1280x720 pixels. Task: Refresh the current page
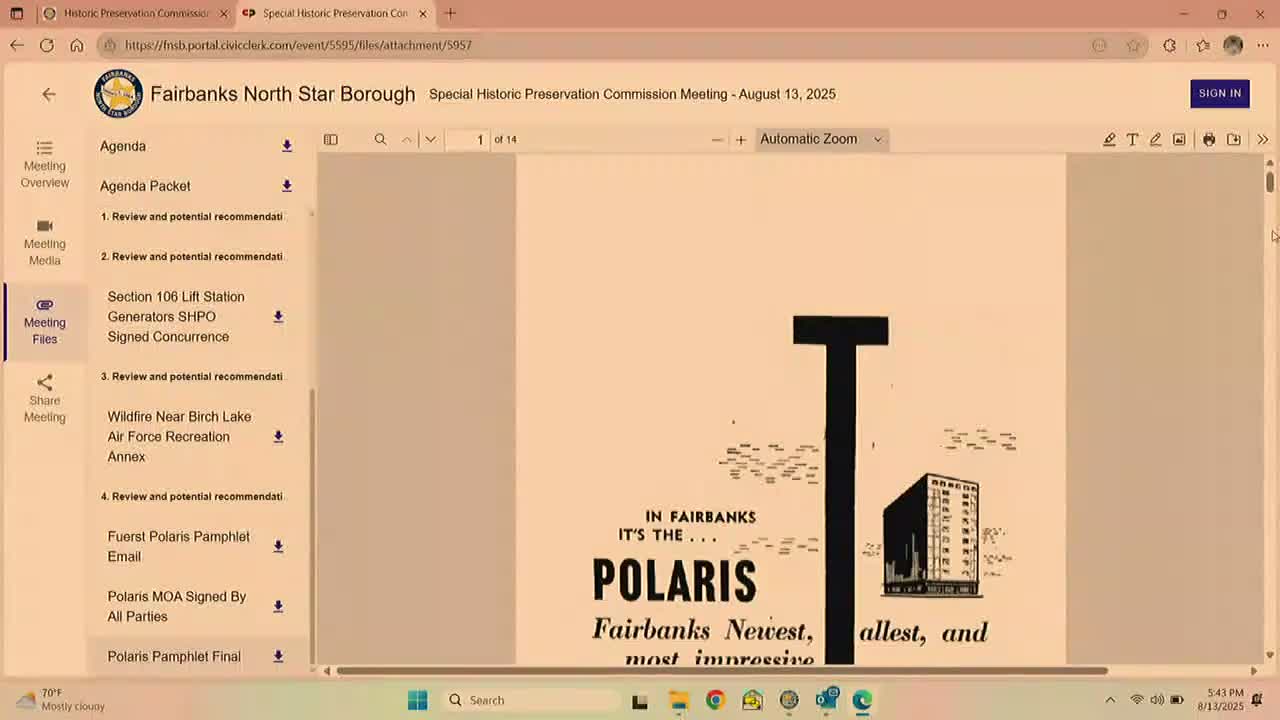[x=47, y=45]
